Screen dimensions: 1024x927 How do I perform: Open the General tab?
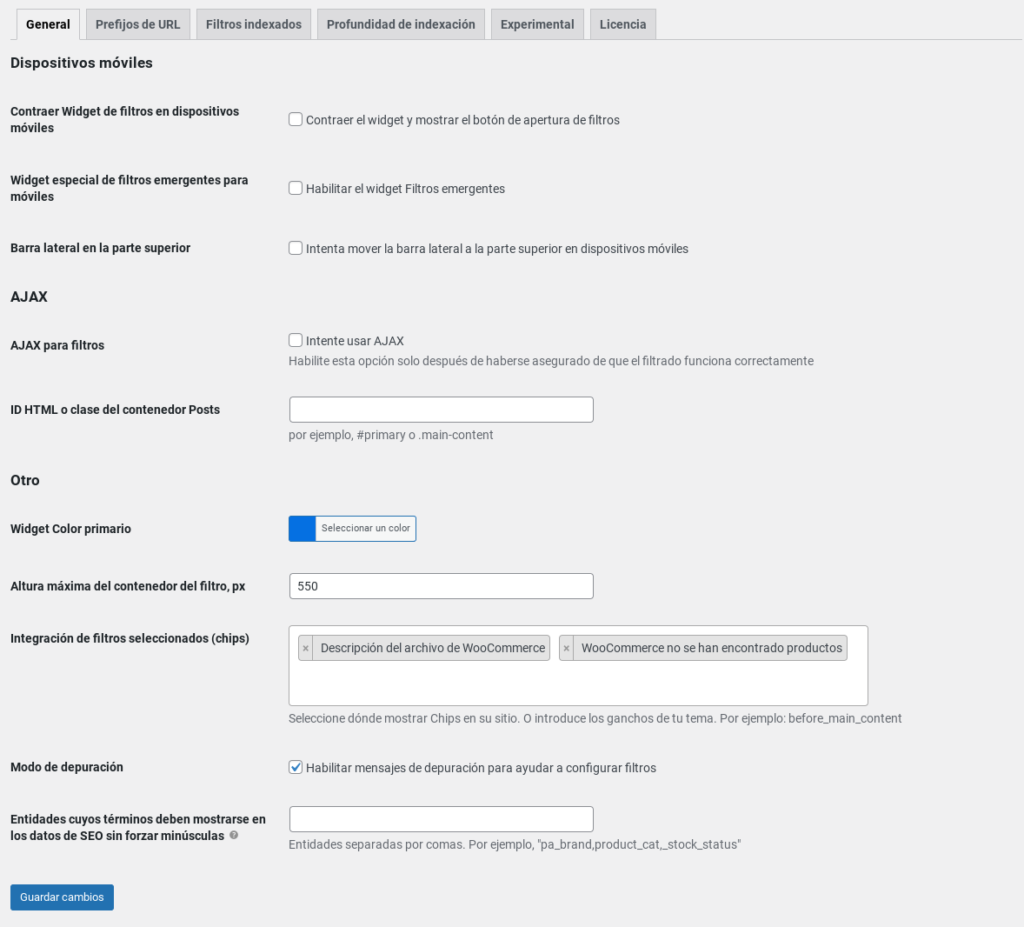click(48, 24)
